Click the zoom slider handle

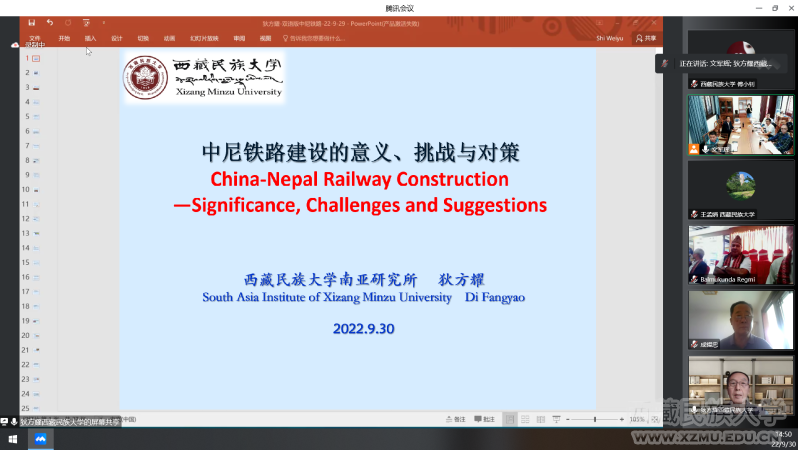[594, 419]
